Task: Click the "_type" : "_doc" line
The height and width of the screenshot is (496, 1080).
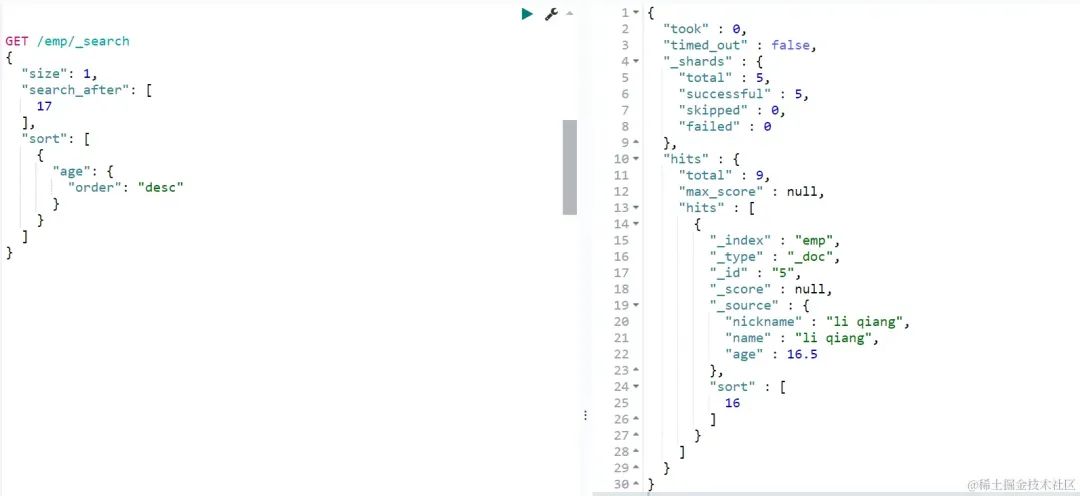Action: pyautogui.click(x=776, y=257)
